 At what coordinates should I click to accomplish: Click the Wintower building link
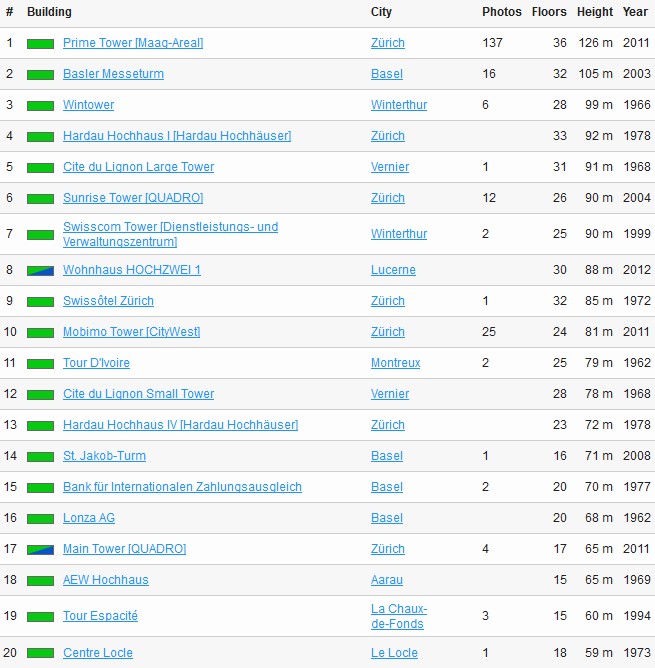coord(89,105)
